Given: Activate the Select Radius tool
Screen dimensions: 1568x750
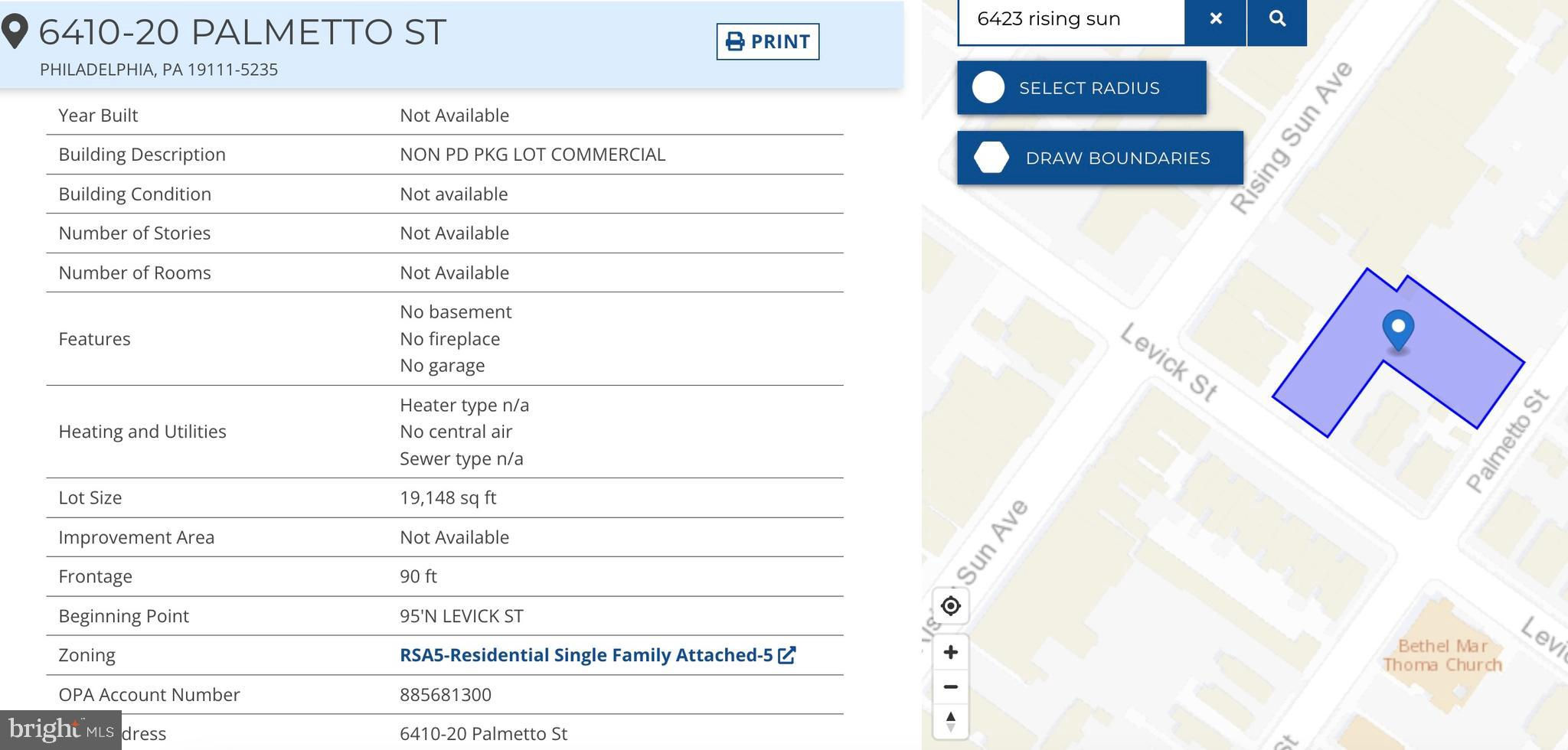Looking at the screenshot, I should coord(1081,88).
